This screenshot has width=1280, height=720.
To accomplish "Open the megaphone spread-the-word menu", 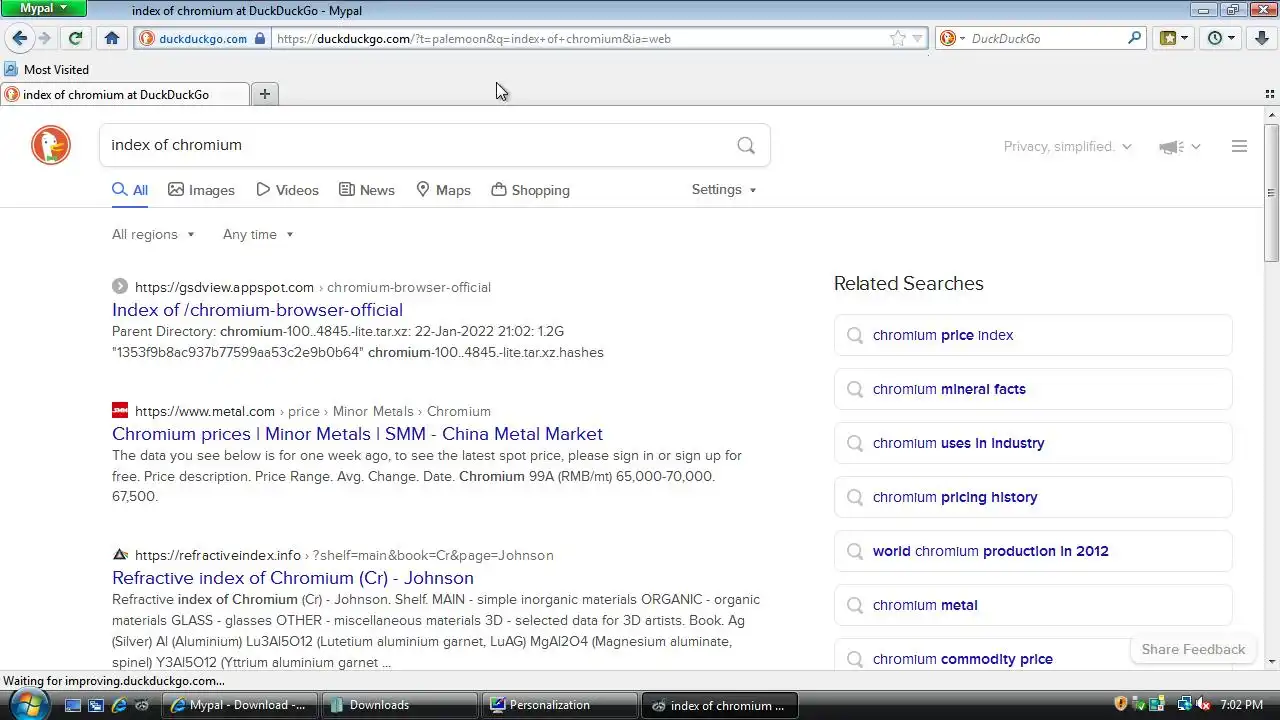I will pos(1179,146).
